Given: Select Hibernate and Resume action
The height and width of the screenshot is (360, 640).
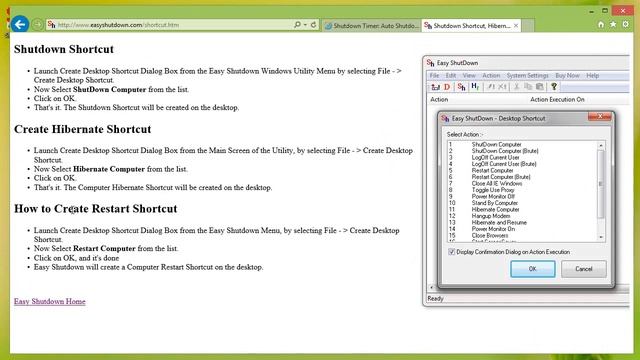Looking at the screenshot, I should click(x=523, y=222).
